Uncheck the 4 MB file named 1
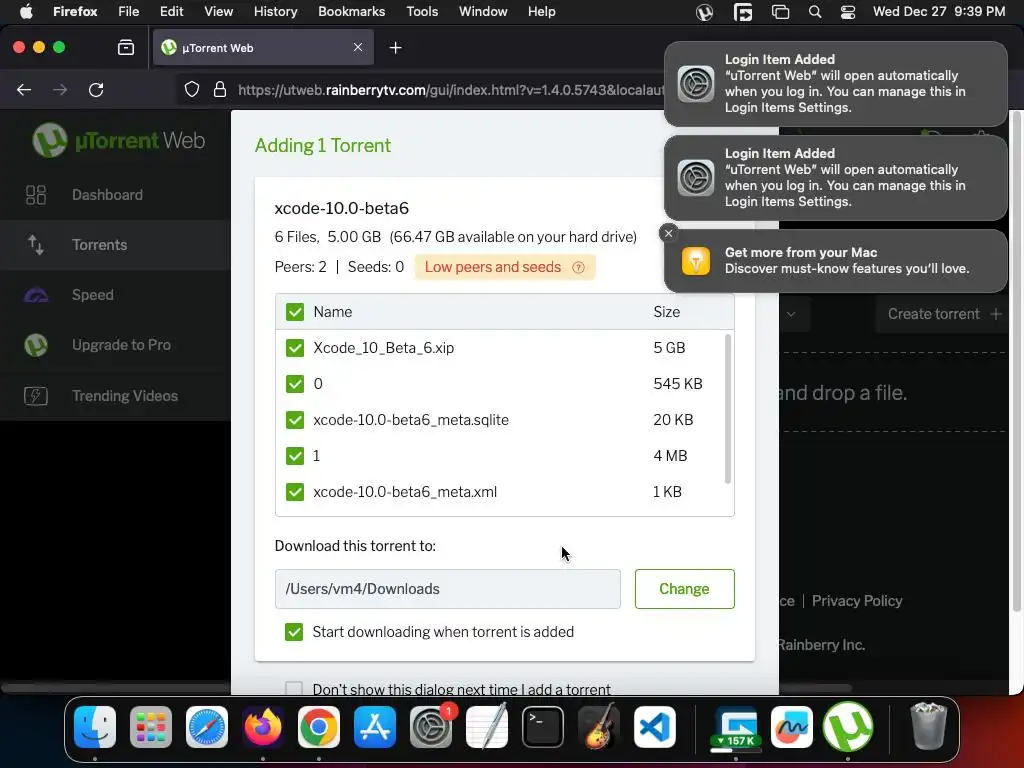Viewport: 1024px width, 768px height. [295, 456]
